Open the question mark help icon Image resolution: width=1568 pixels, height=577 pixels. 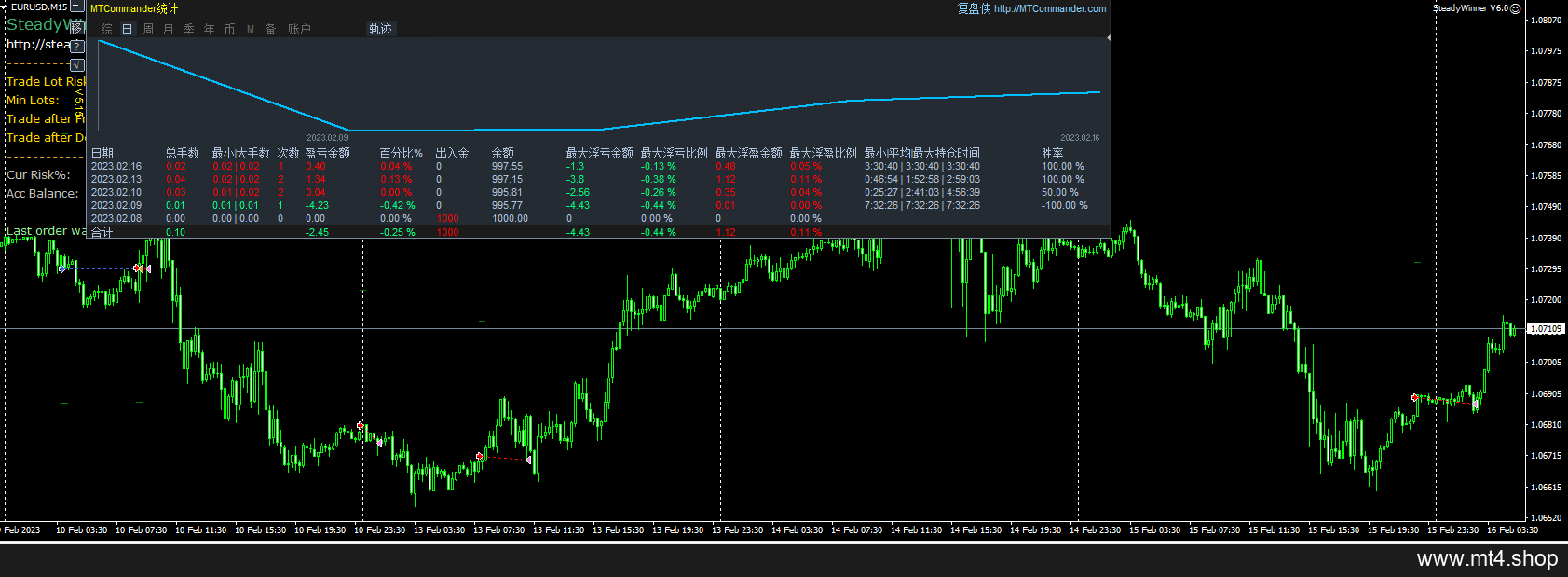coord(77,46)
